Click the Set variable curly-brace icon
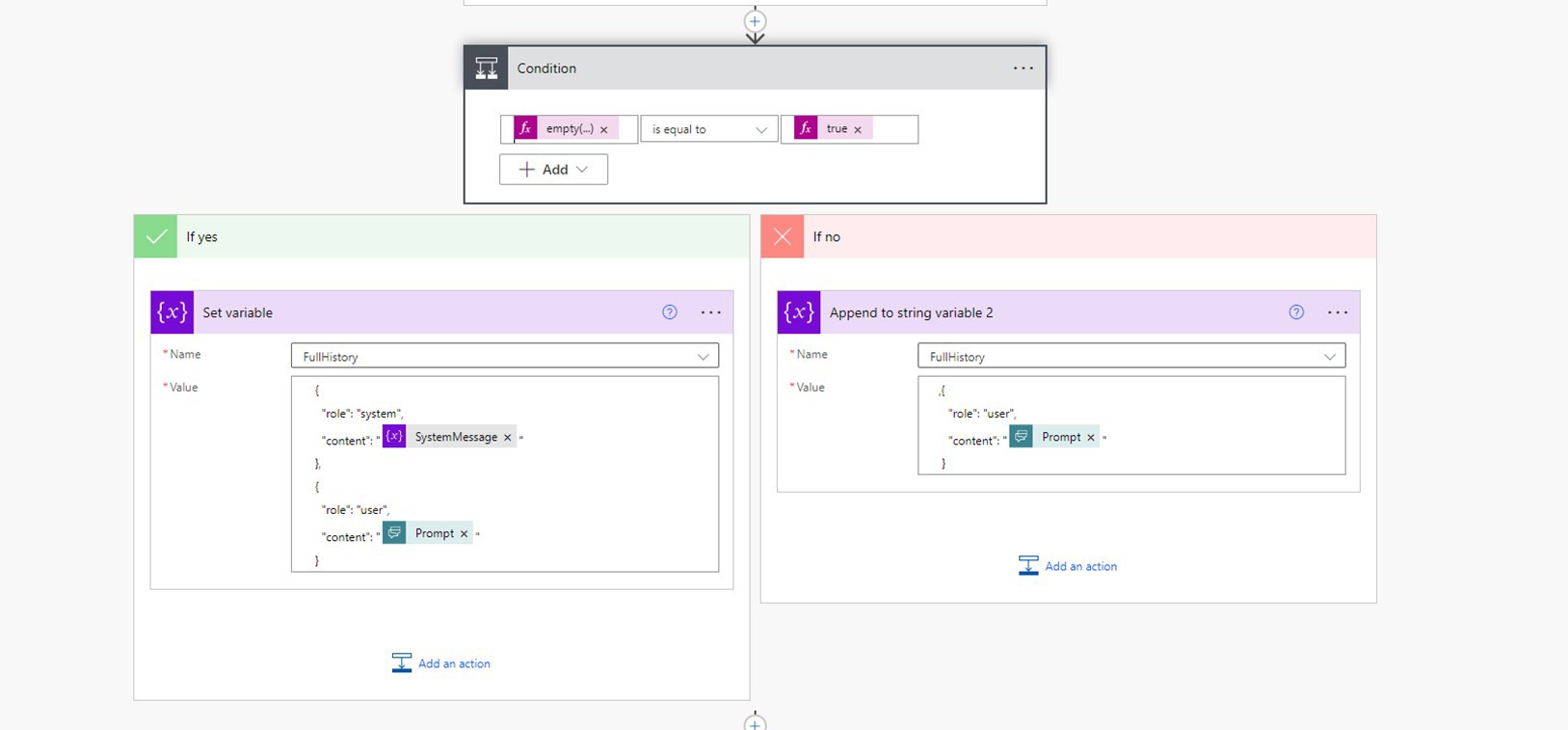1568x730 pixels. pyautogui.click(x=173, y=312)
